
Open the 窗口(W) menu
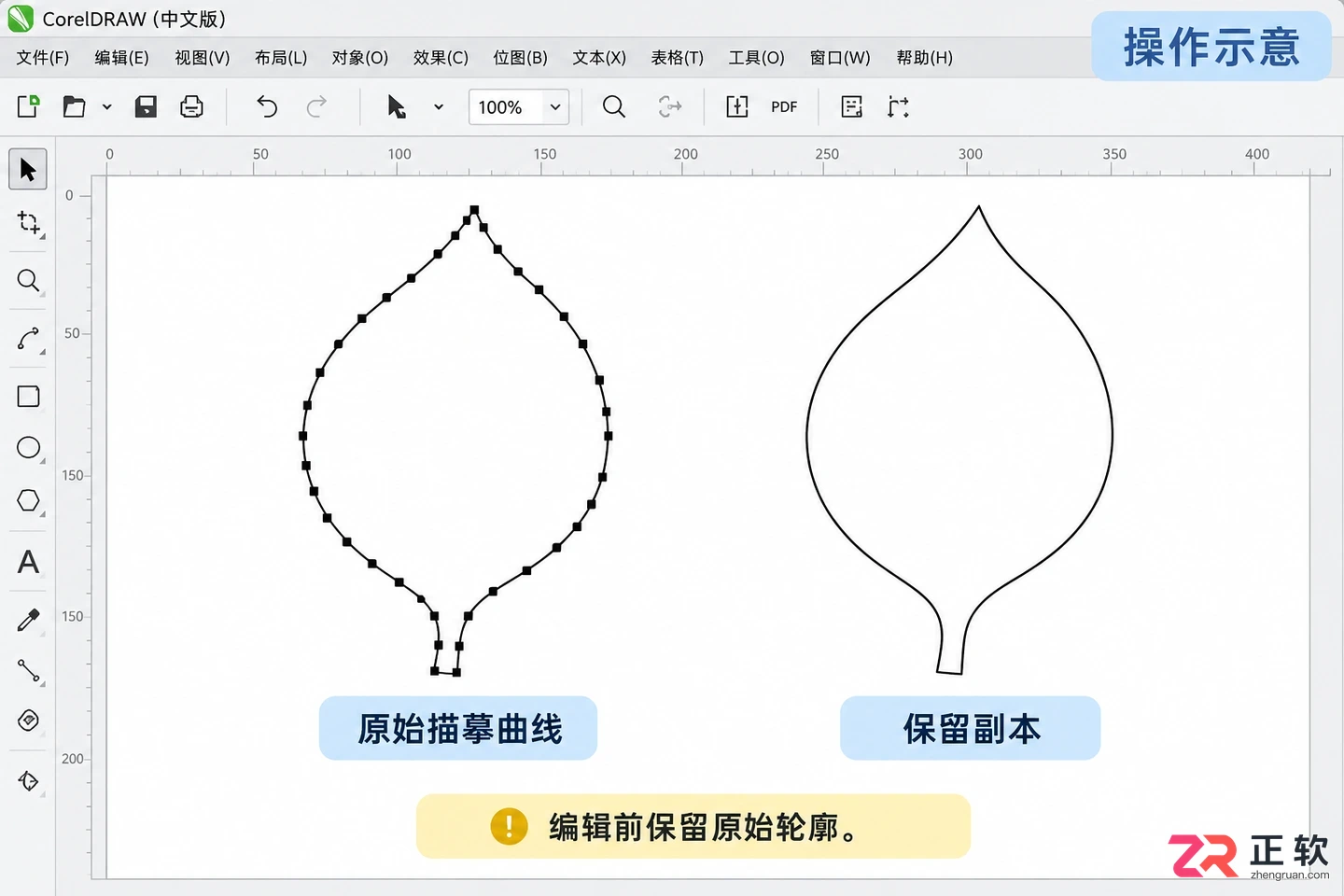click(x=840, y=58)
